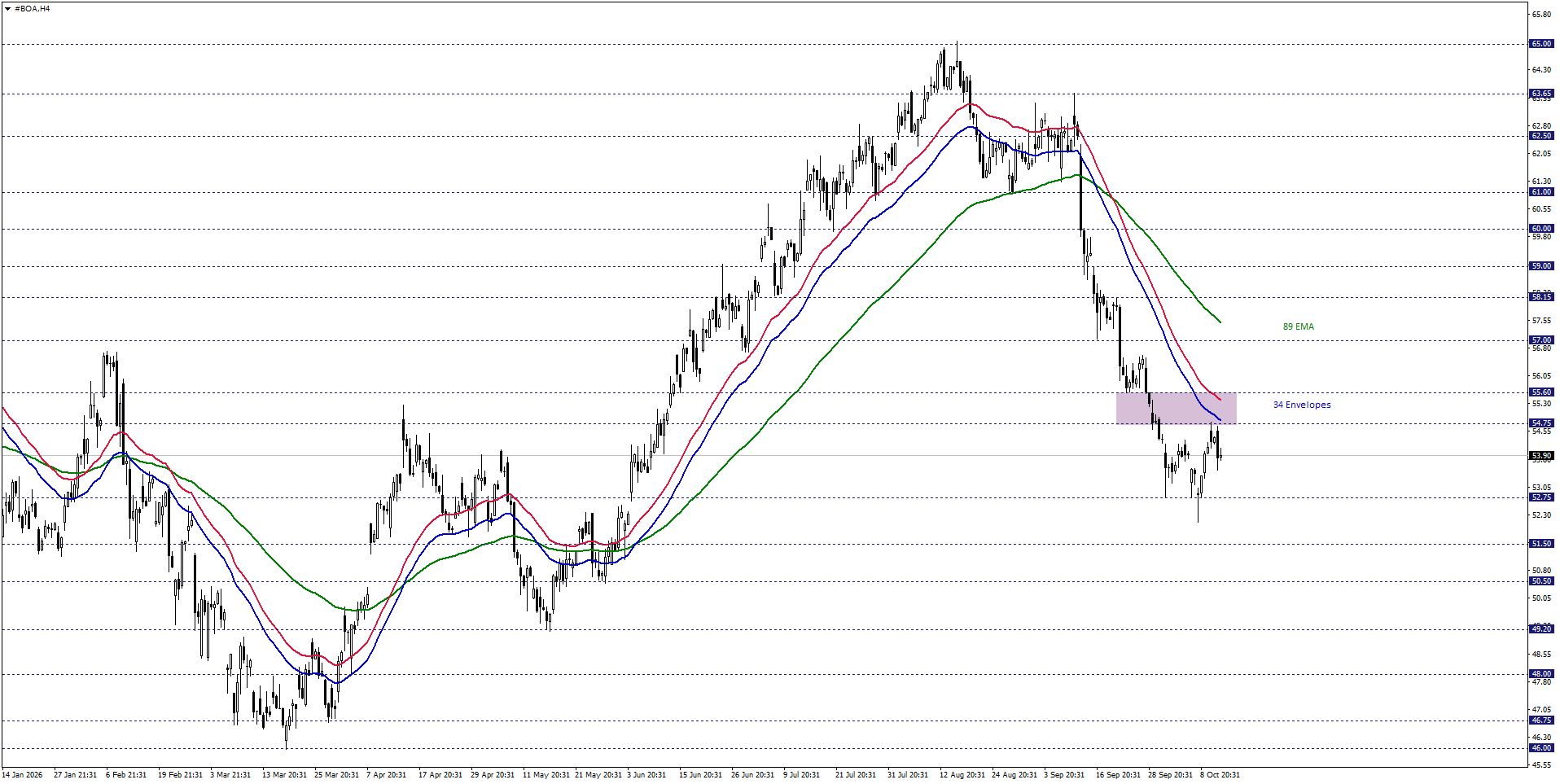Select the 34 Envelopes text label
This screenshot has height=784, width=1560.
(x=1302, y=405)
